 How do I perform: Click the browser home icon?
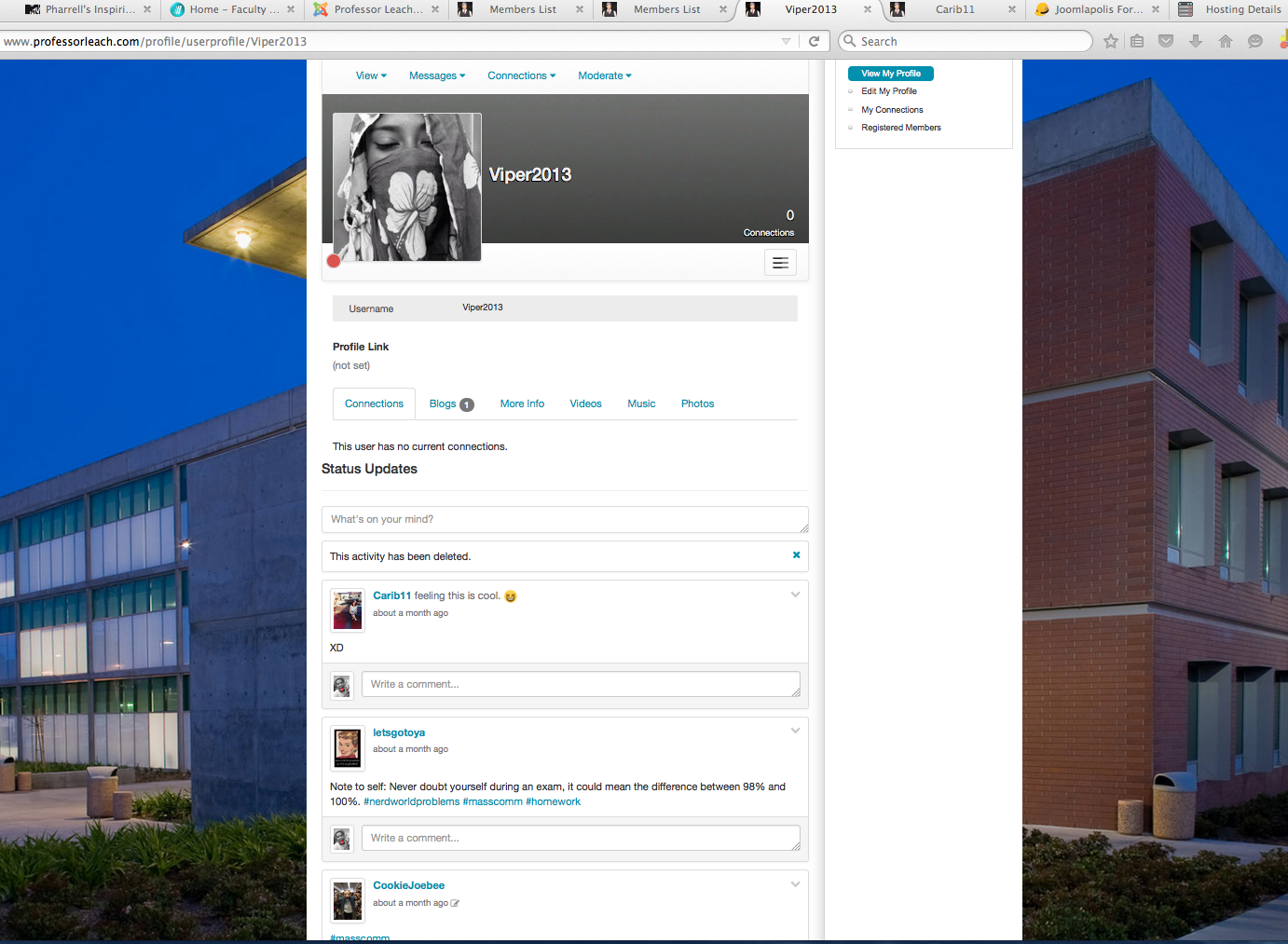(x=1226, y=41)
